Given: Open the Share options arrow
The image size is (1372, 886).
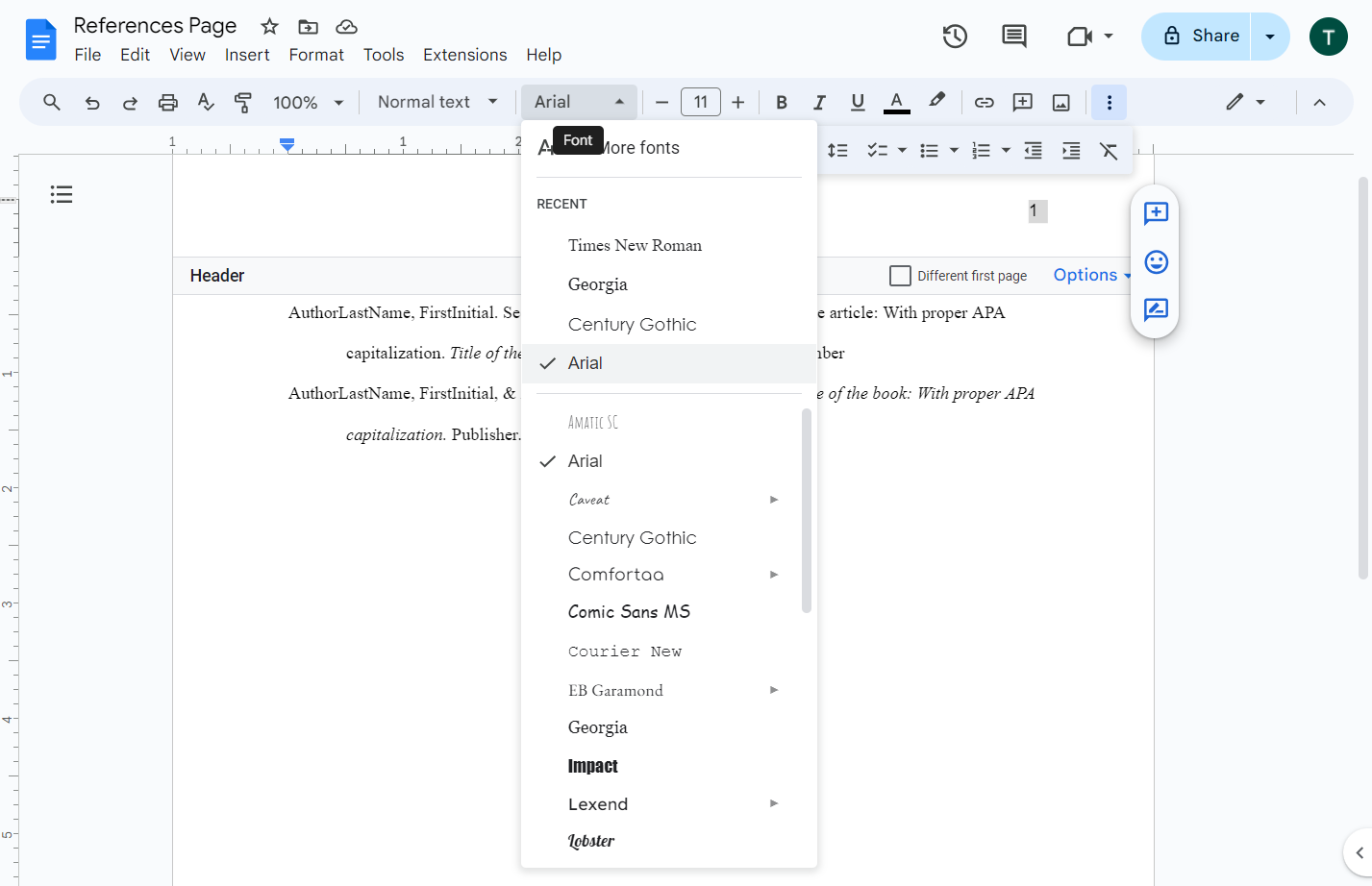Looking at the screenshot, I should pyautogui.click(x=1270, y=37).
